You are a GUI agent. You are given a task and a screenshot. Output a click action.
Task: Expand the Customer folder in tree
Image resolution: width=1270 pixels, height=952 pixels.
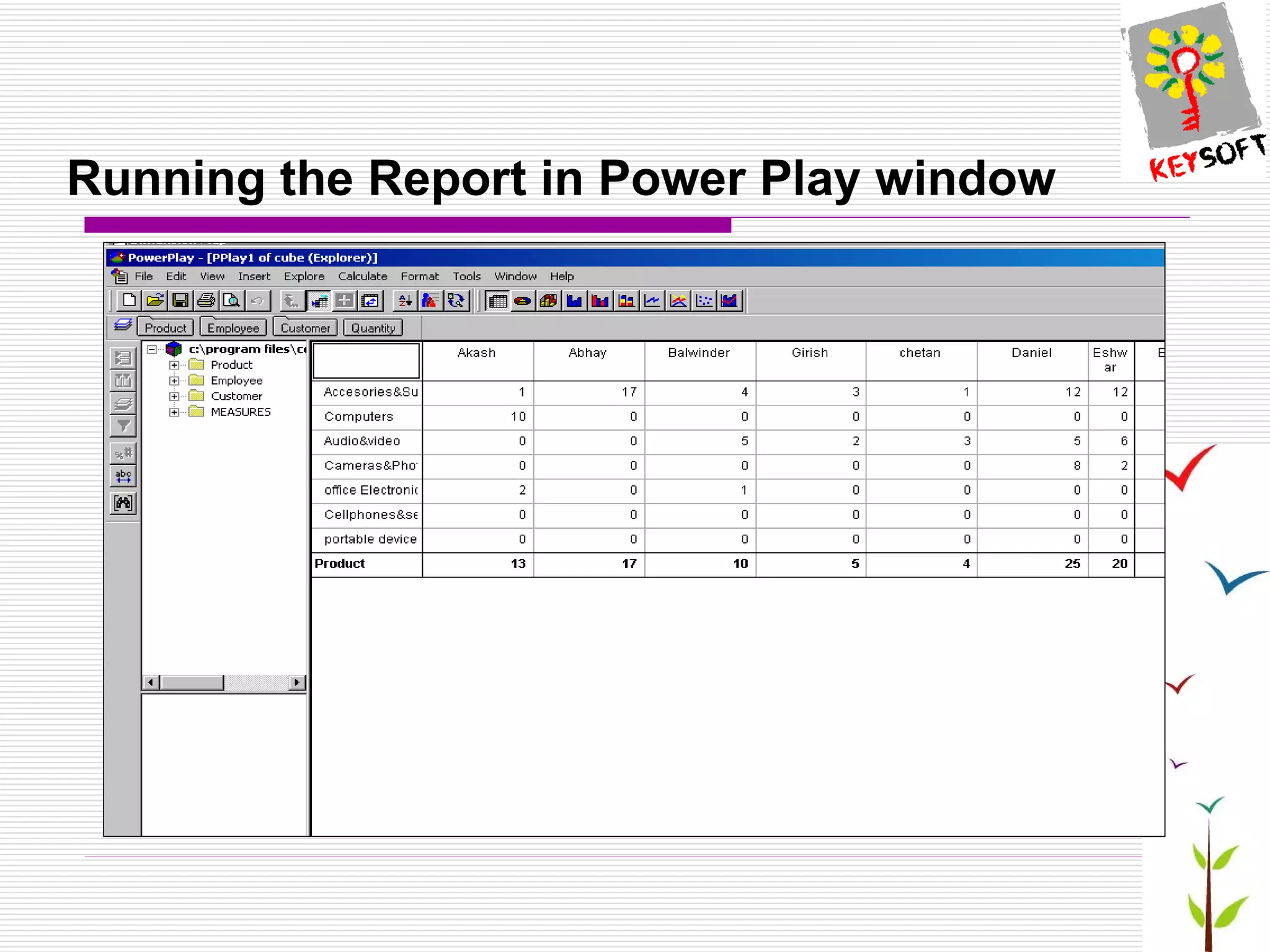point(174,396)
